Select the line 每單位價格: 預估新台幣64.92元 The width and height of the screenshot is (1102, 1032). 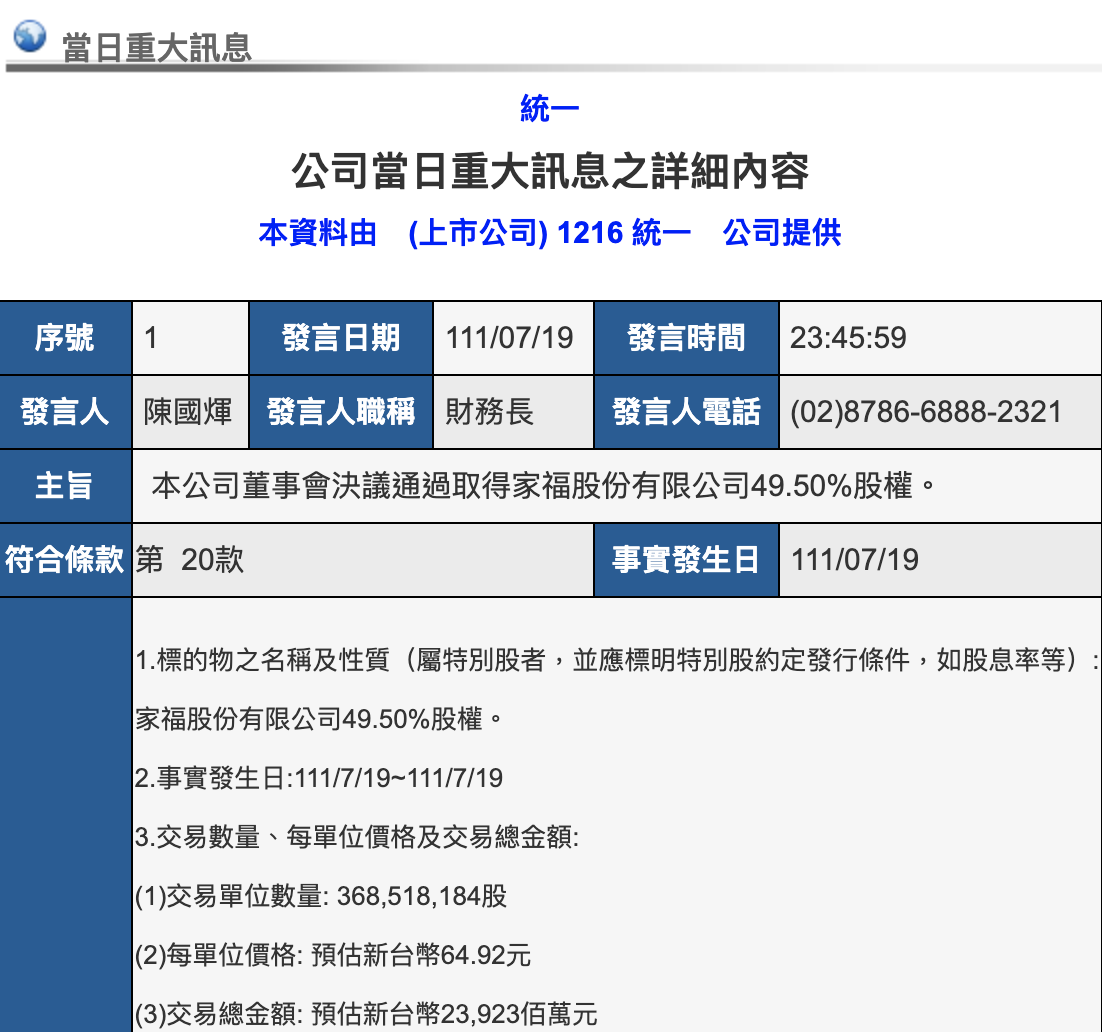(333, 955)
